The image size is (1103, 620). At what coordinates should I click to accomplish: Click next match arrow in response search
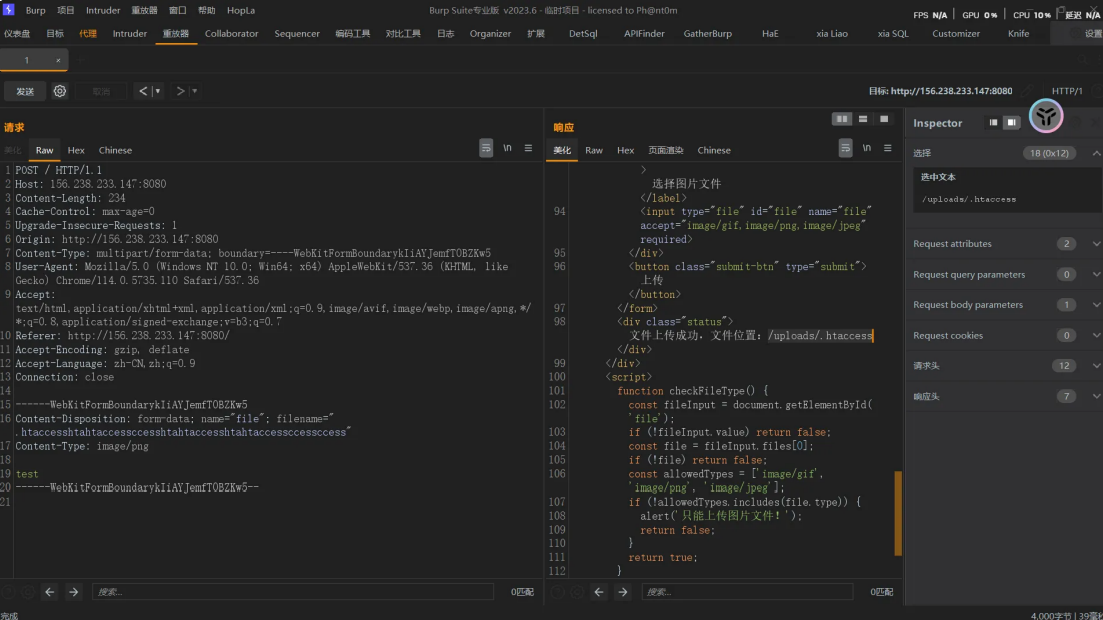click(622, 592)
